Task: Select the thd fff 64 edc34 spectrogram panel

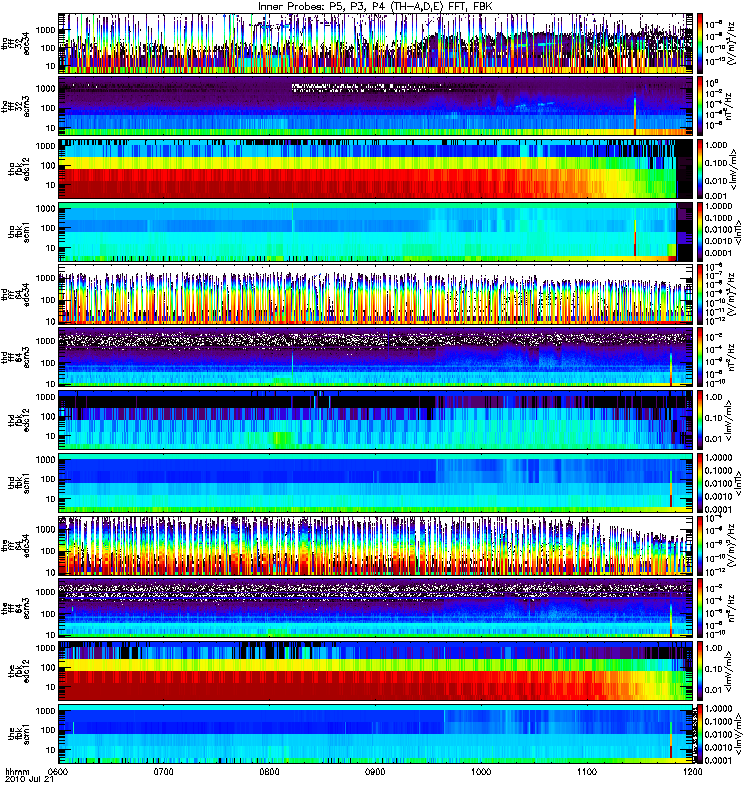Action: (x=376, y=294)
